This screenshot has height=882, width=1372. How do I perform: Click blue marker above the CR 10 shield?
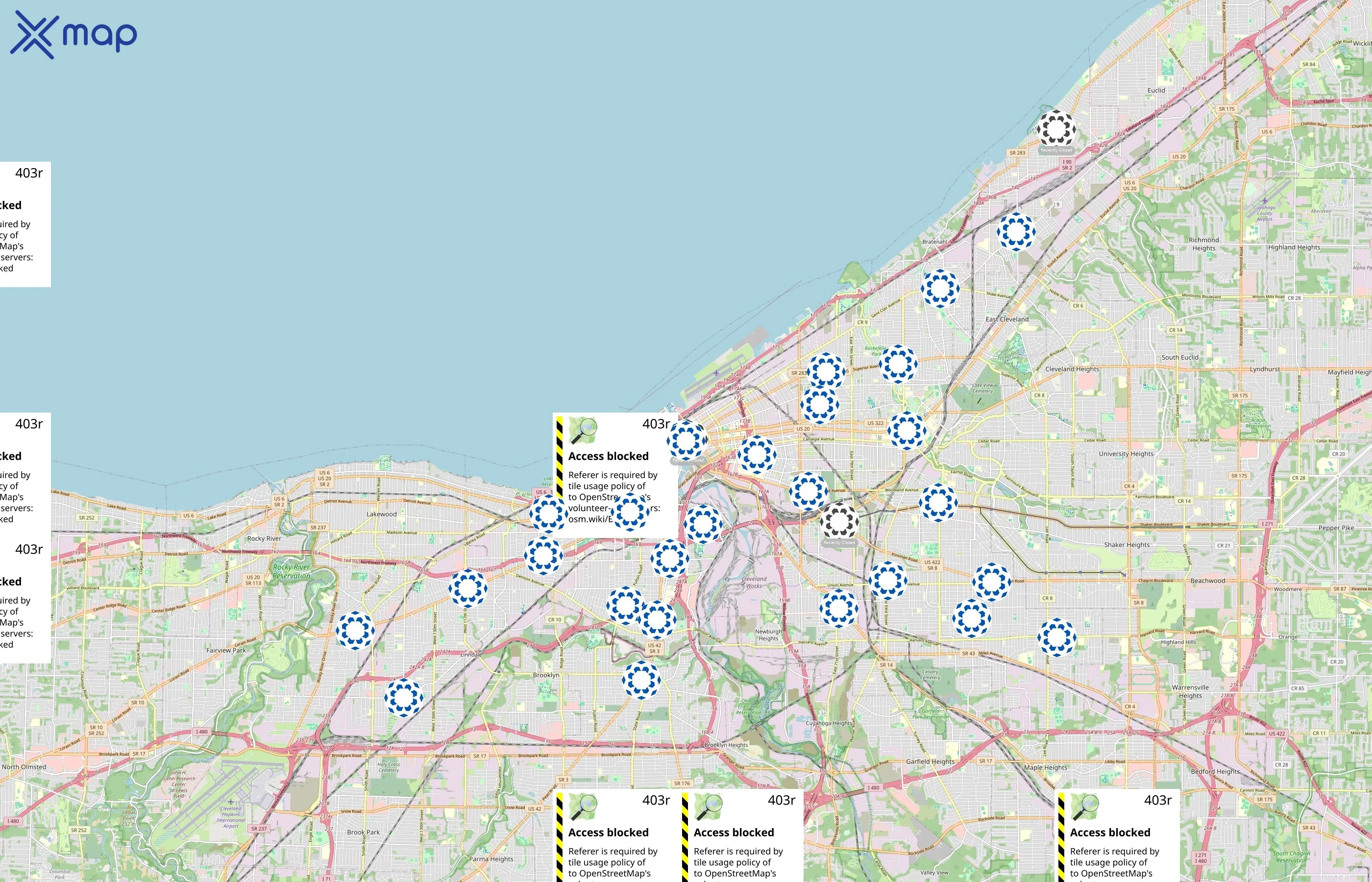(x=625, y=605)
